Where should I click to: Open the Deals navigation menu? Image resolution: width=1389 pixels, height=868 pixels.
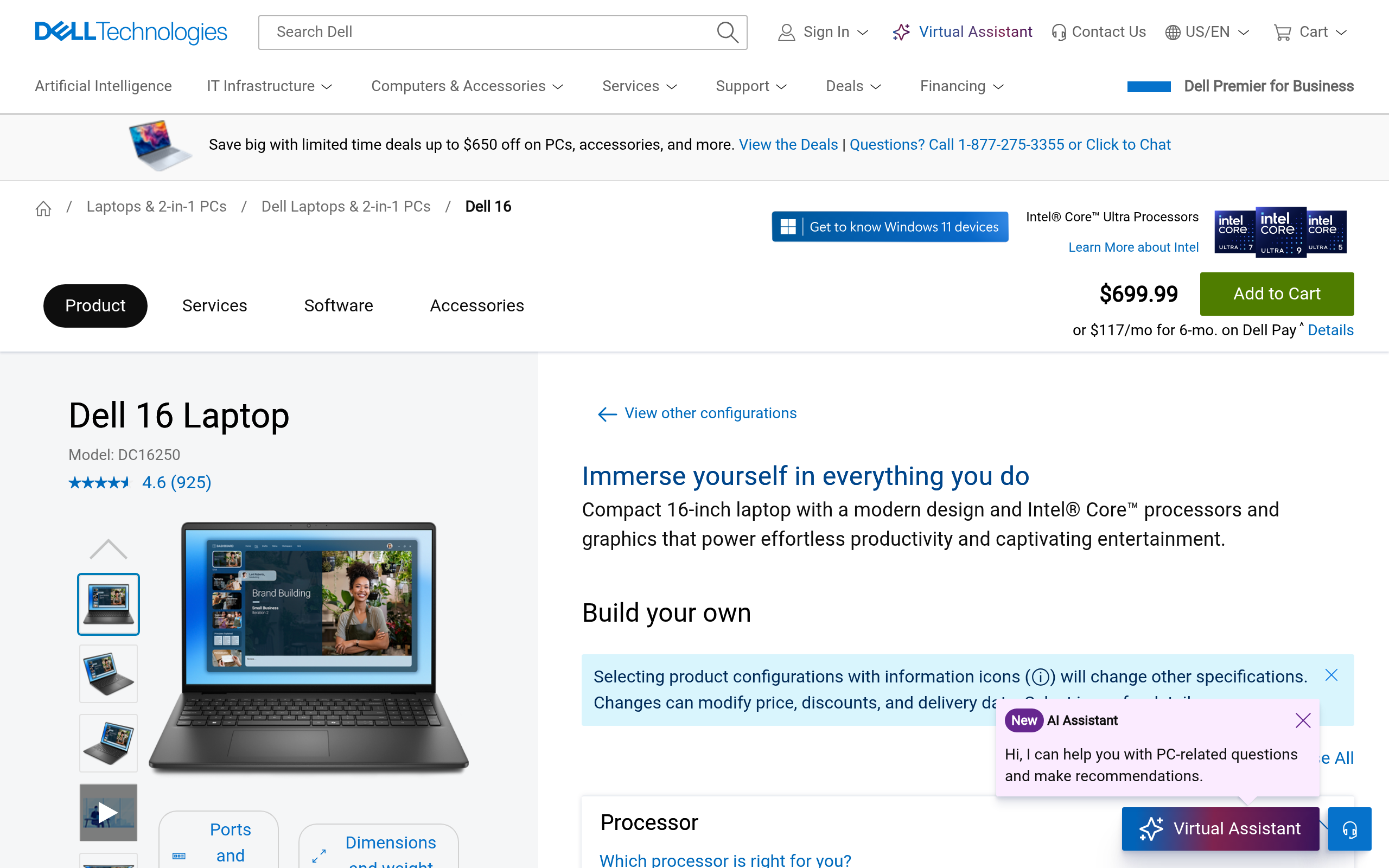click(x=853, y=86)
